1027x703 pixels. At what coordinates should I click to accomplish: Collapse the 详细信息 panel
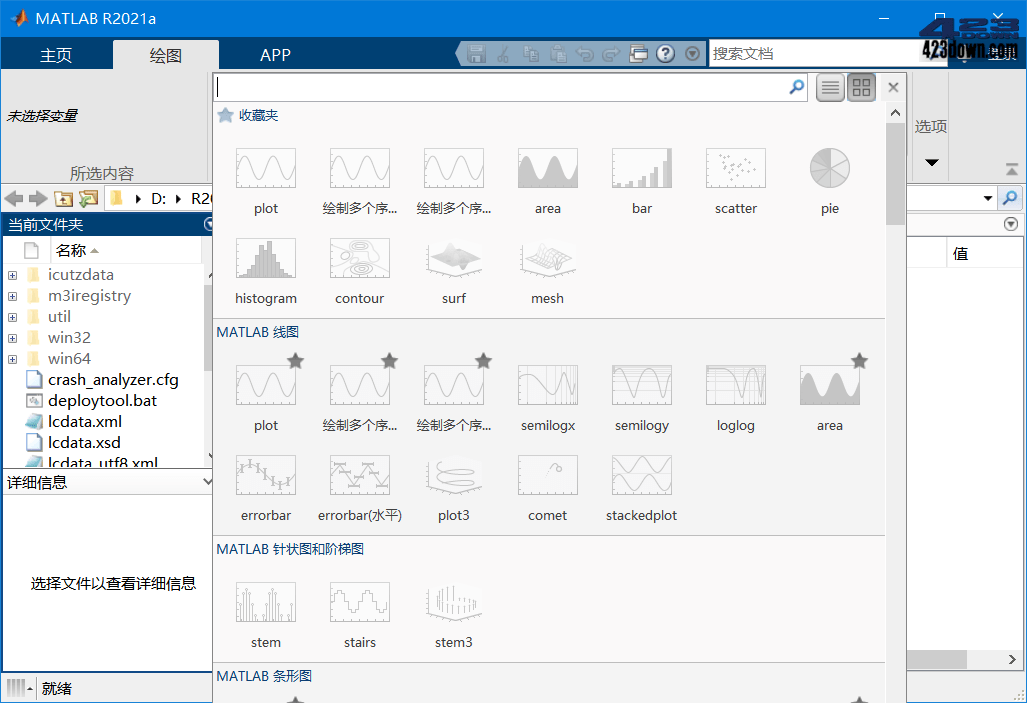[x=206, y=481]
